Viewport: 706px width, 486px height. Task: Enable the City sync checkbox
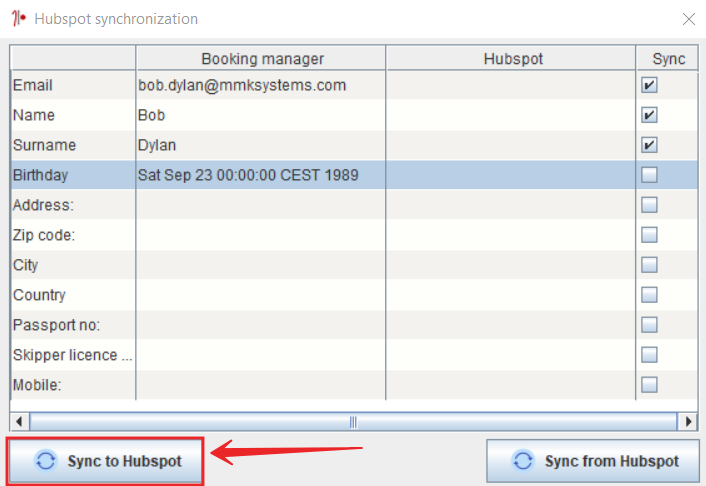tap(649, 265)
